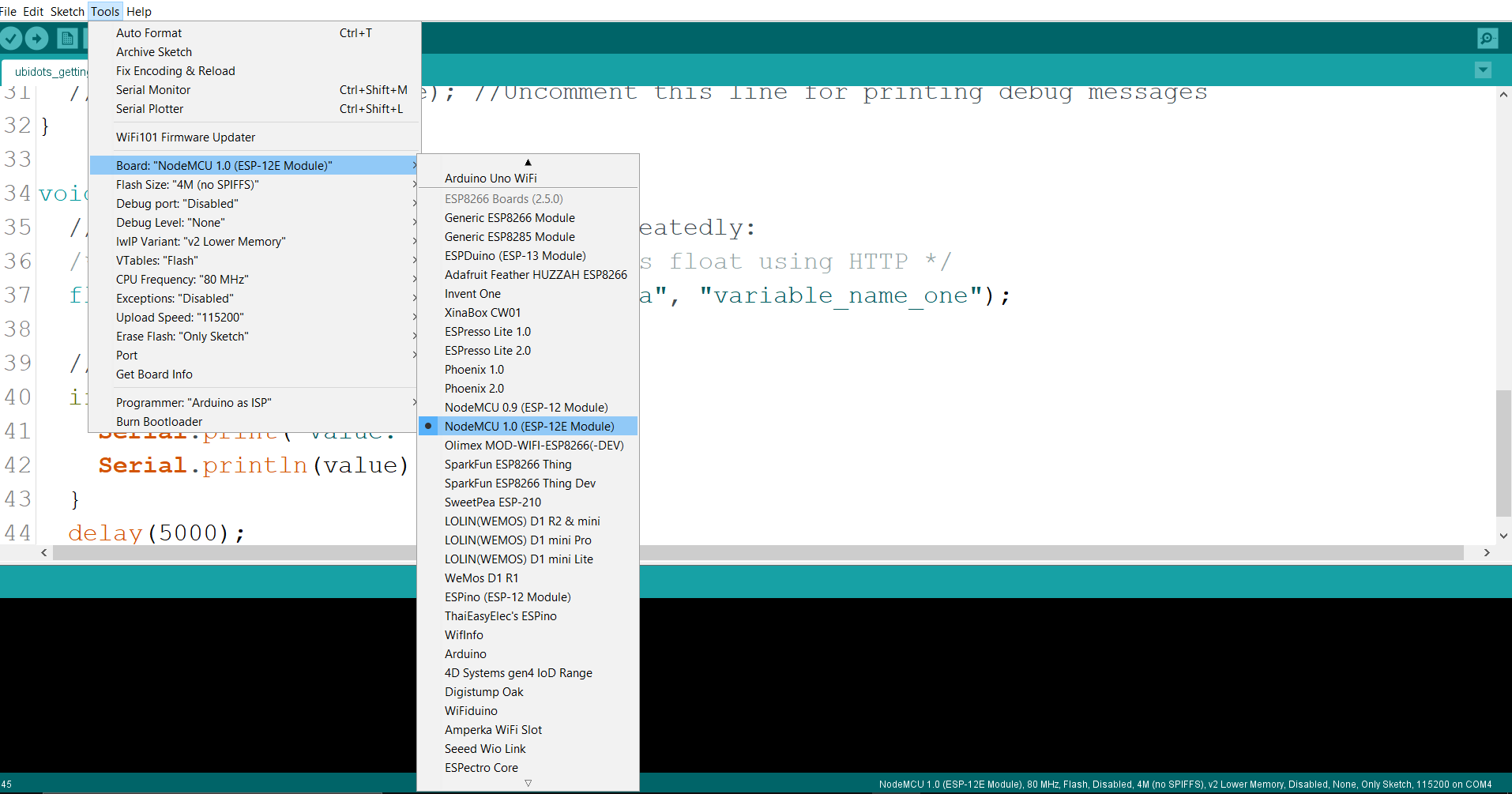Image resolution: width=1512 pixels, height=794 pixels.
Task: Select Invent One board
Action: (x=528, y=294)
